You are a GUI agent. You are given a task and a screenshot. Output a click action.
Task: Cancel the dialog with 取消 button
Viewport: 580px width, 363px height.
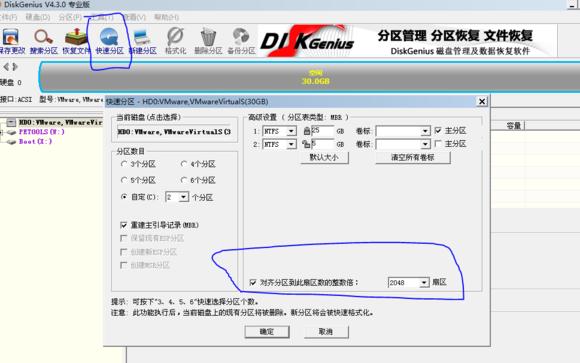coord(326,332)
